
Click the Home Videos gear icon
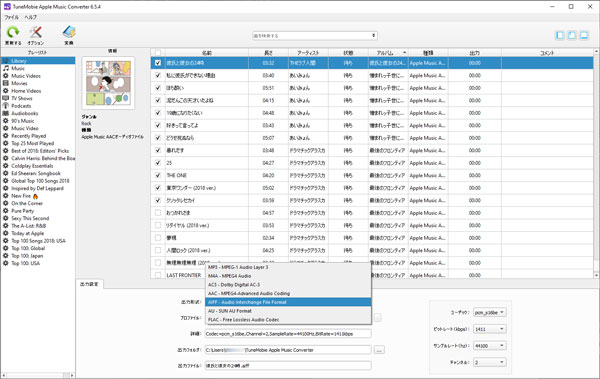point(5,91)
